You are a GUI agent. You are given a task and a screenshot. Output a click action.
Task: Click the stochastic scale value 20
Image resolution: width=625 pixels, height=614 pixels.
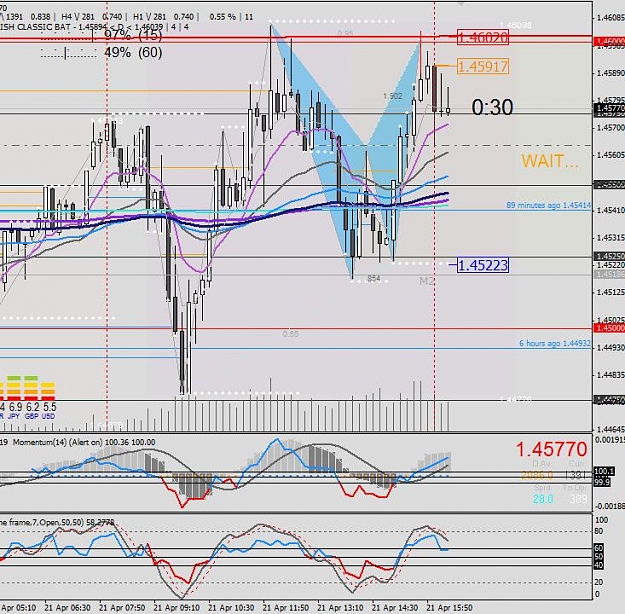(599, 582)
